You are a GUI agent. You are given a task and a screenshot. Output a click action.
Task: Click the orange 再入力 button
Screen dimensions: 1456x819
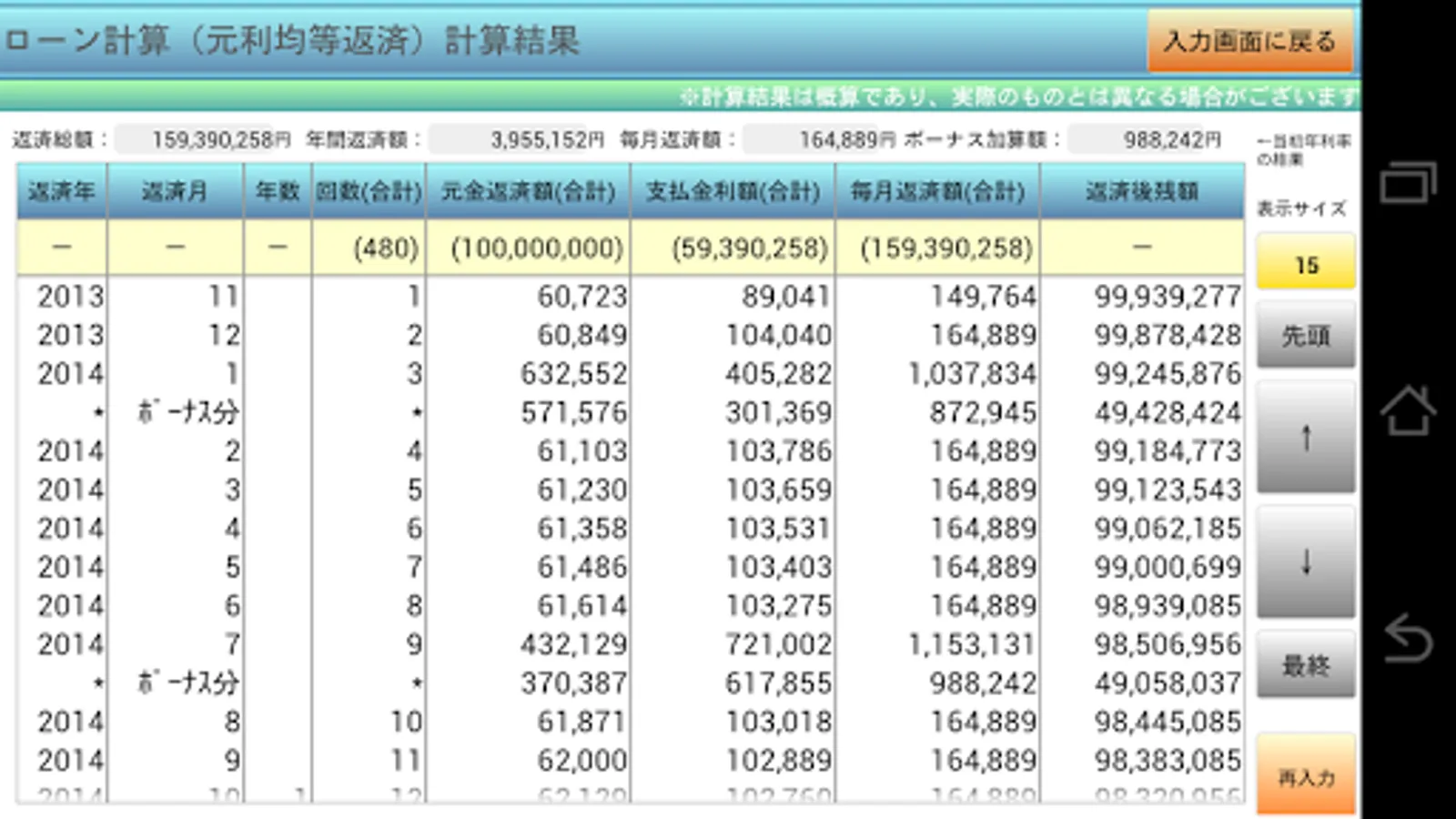pos(1306,775)
